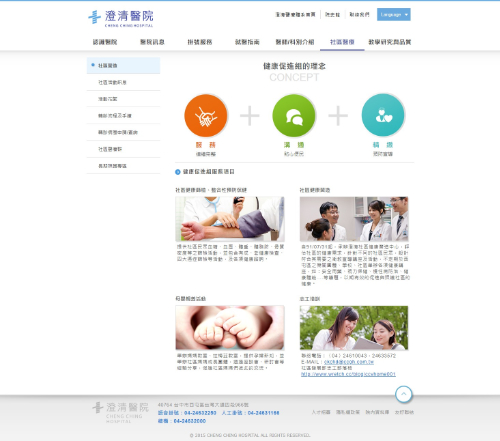This screenshot has width=500, height=441.
Task: Open the 醫院訊息 navigation menu
Action: click(x=152, y=42)
